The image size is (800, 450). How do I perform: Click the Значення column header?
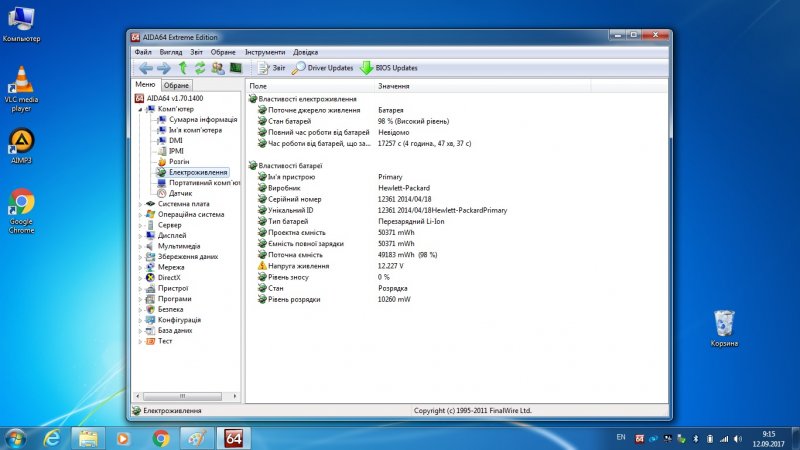pos(394,87)
